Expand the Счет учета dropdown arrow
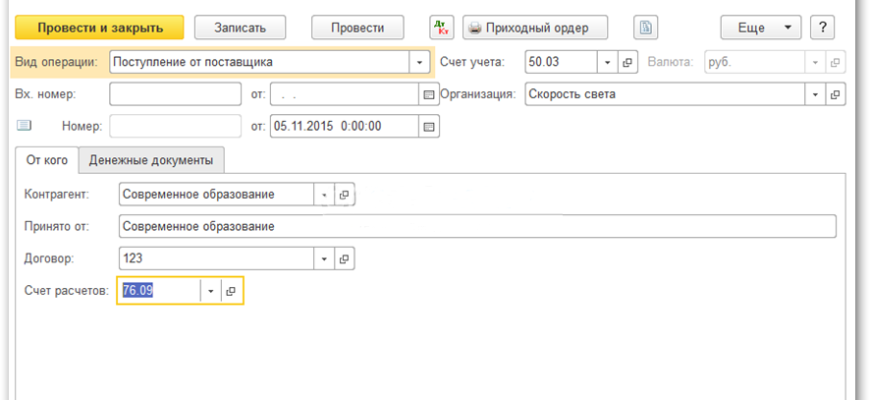The width and height of the screenshot is (870, 400). tap(608, 62)
